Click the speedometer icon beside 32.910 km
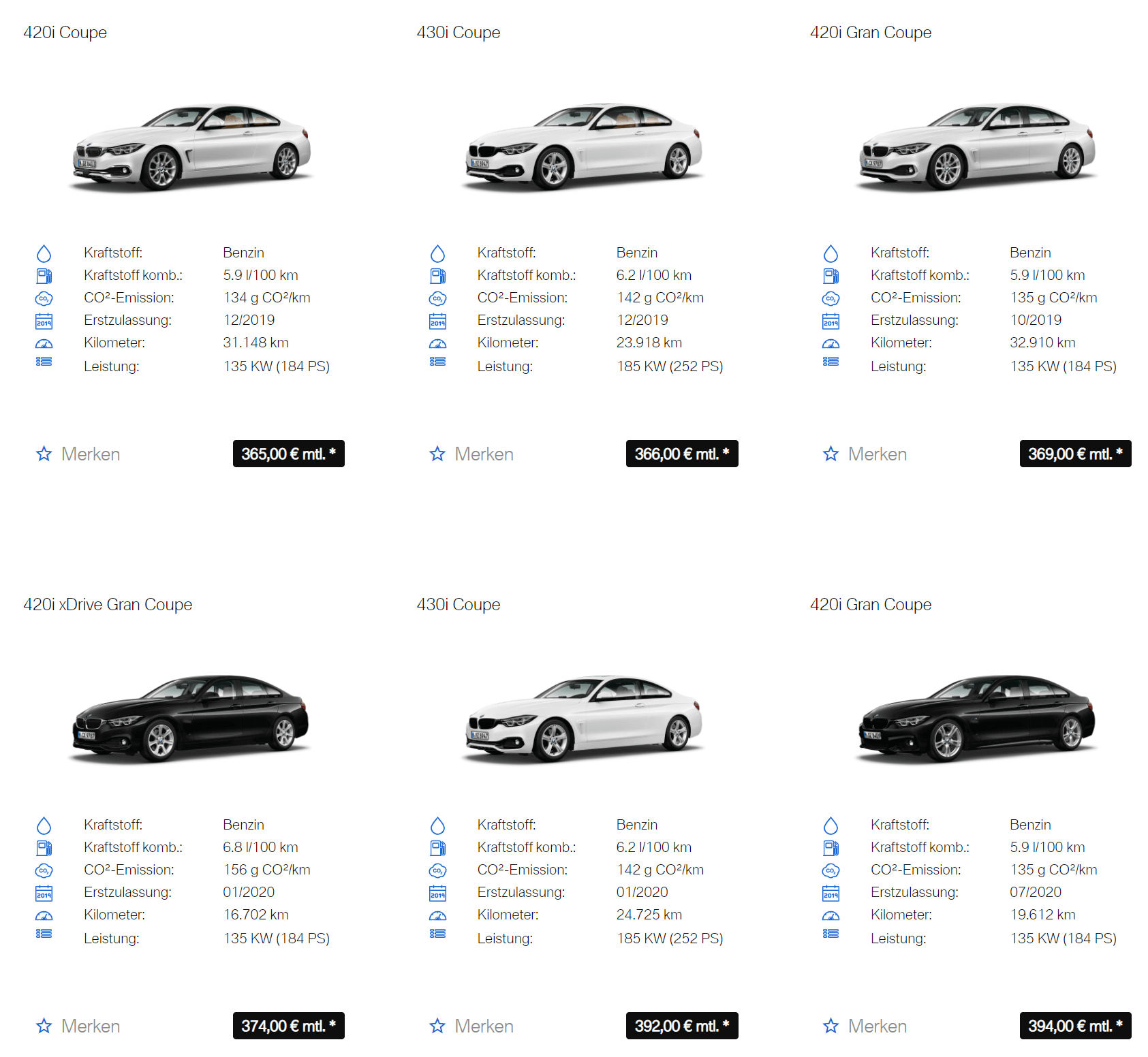1148x1057 pixels. pos(831,344)
